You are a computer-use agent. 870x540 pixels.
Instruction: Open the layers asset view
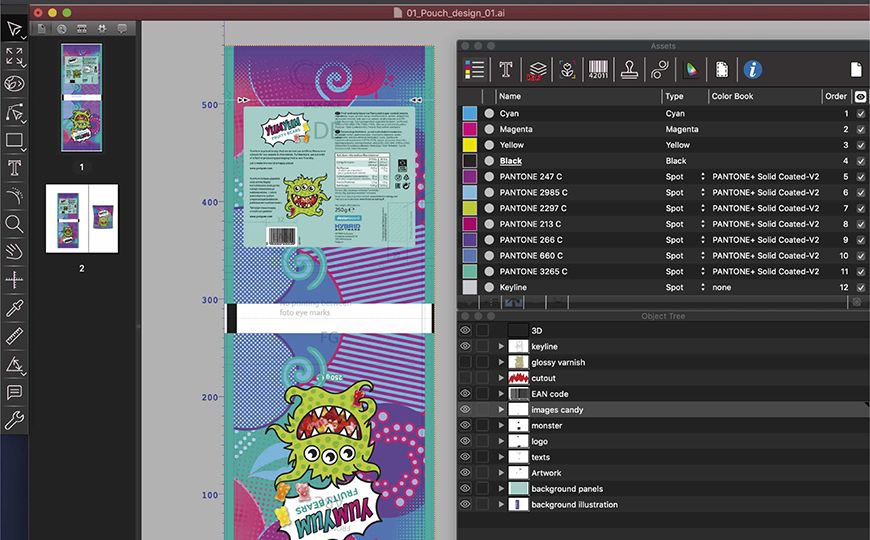point(537,70)
